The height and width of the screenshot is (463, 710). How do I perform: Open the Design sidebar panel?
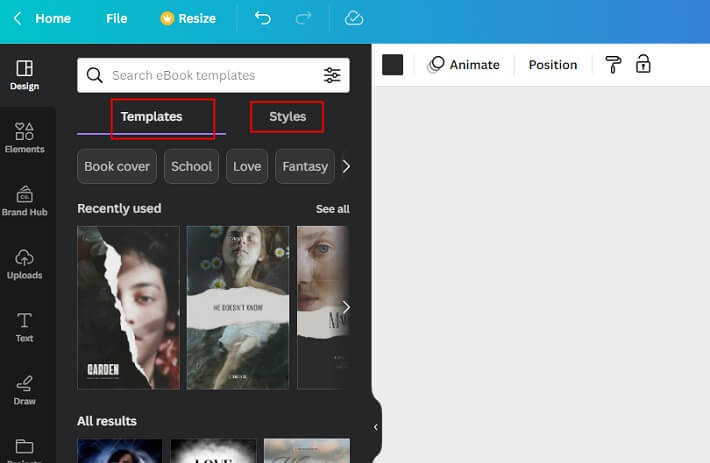(x=24, y=75)
